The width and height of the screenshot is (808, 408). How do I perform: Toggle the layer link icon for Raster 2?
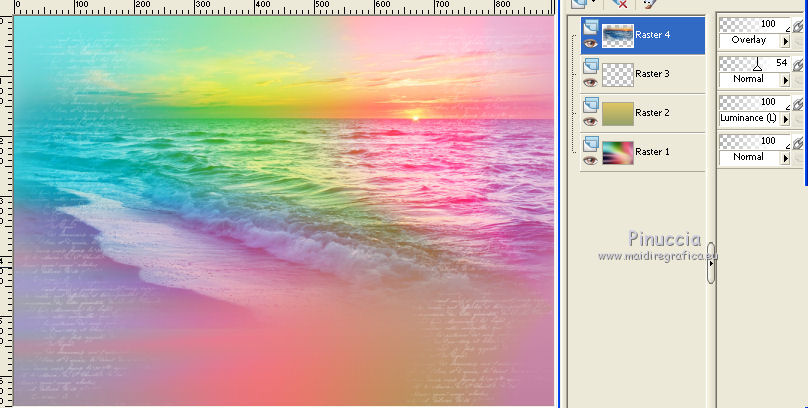click(x=798, y=104)
